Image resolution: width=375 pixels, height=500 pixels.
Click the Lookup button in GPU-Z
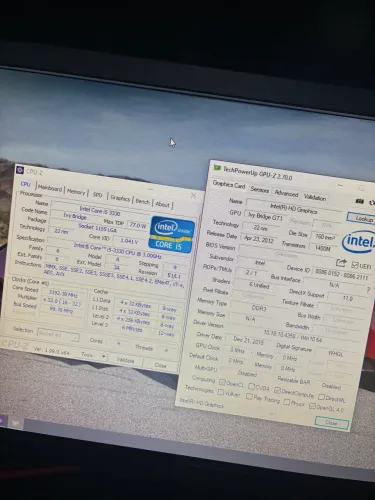[363, 219]
